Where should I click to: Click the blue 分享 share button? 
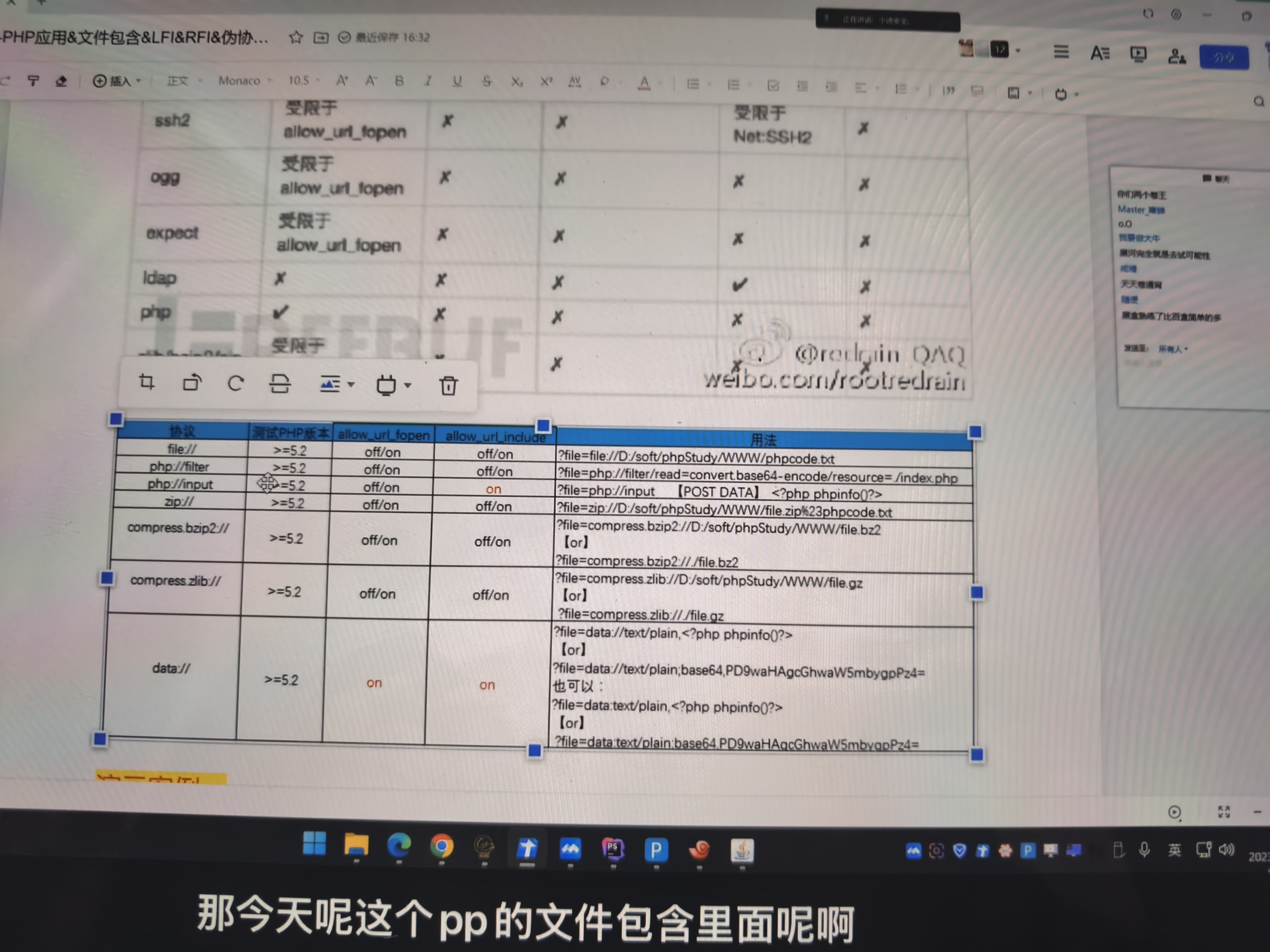[x=1223, y=57]
